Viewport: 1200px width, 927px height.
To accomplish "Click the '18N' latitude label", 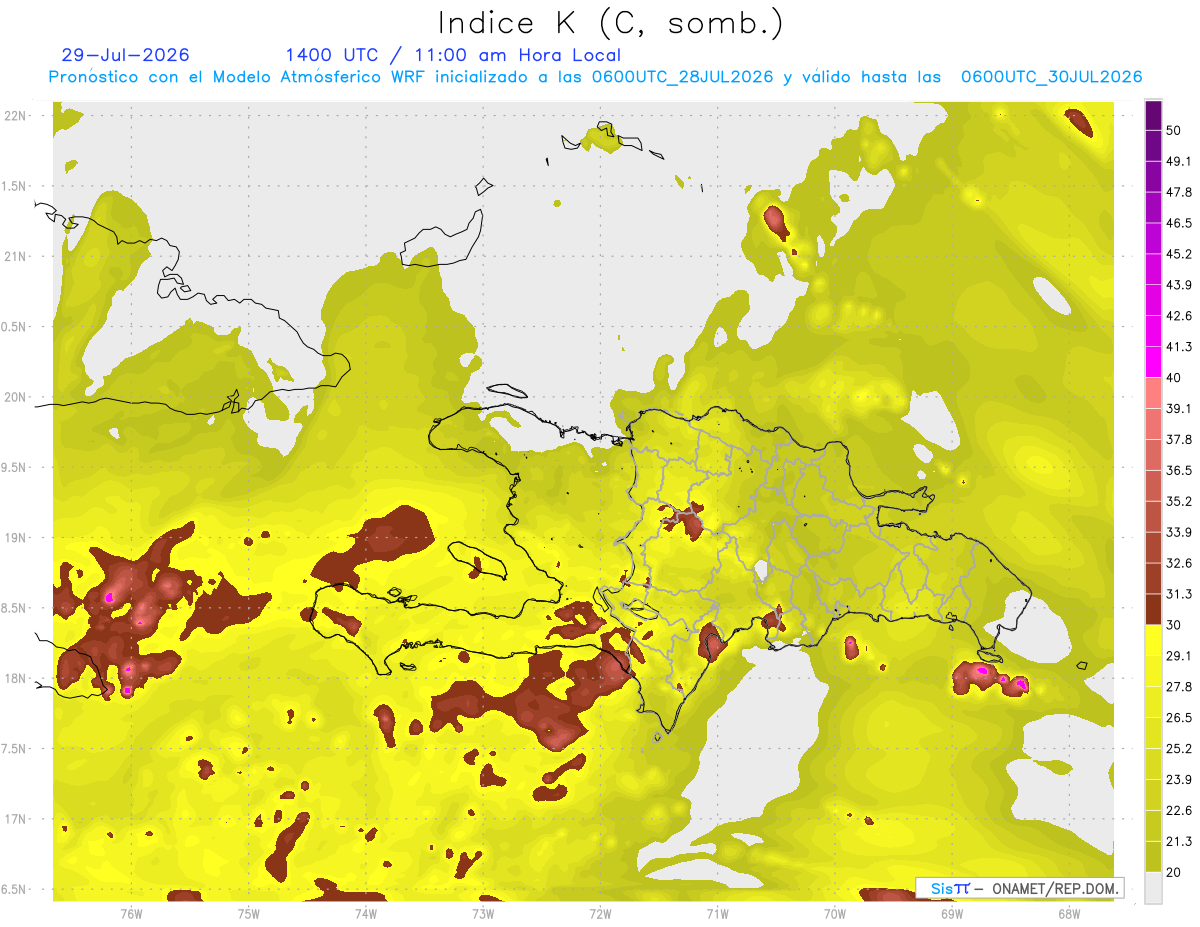I will (x=15, y=679).
